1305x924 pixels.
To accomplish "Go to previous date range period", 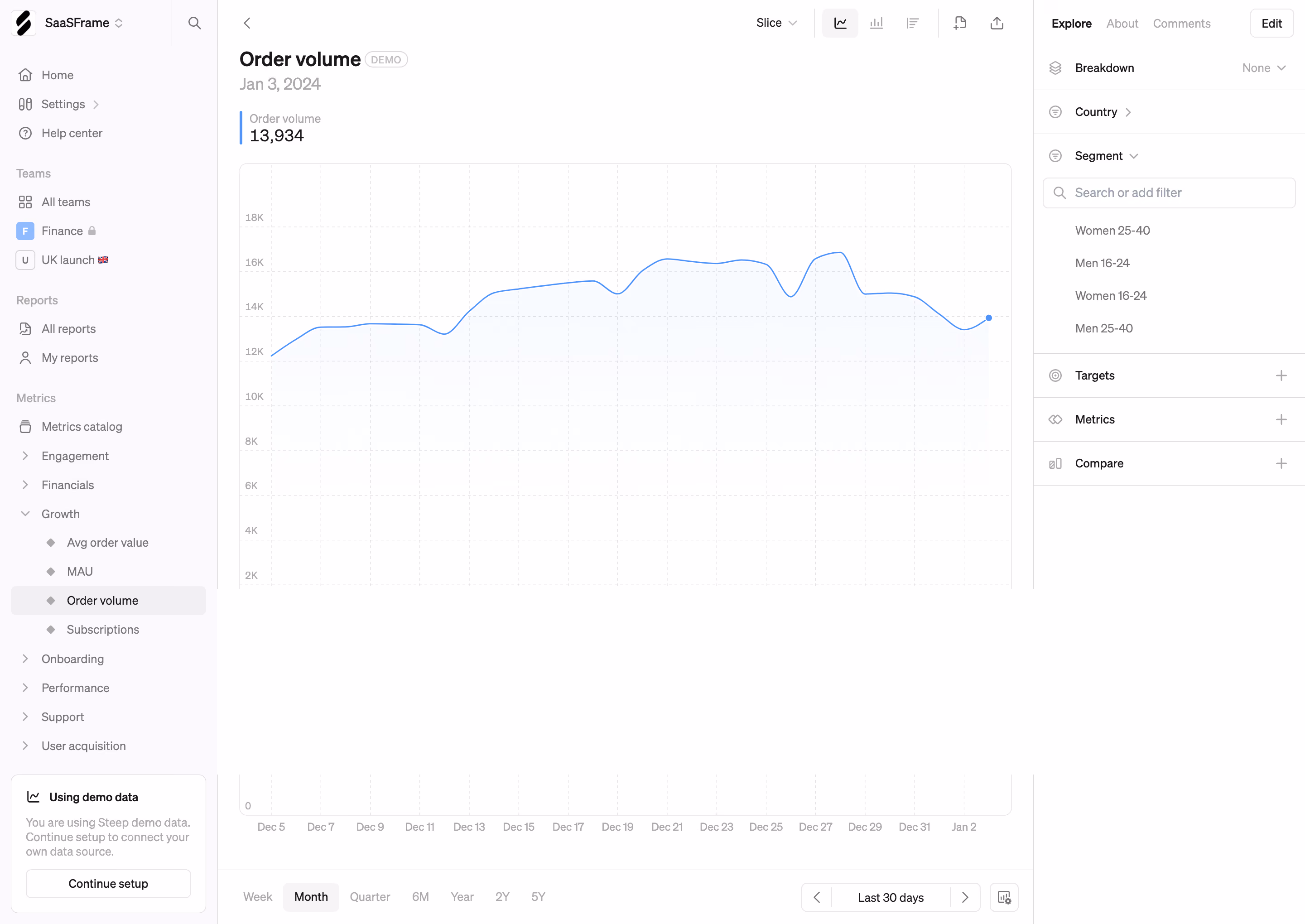I will [817, 897].
